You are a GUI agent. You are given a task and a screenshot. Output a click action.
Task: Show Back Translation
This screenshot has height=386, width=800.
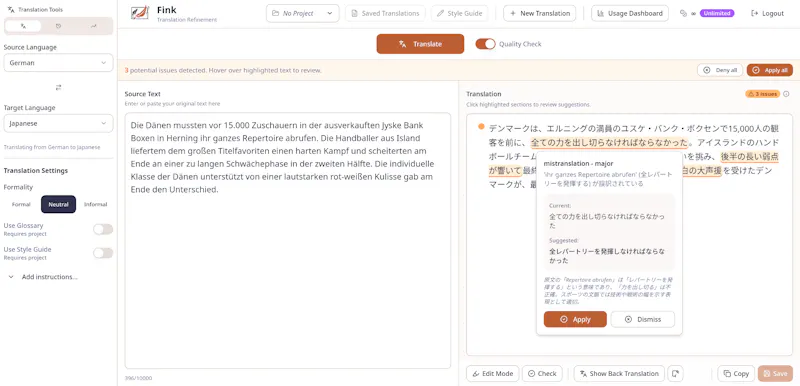[x=619, y=373]
